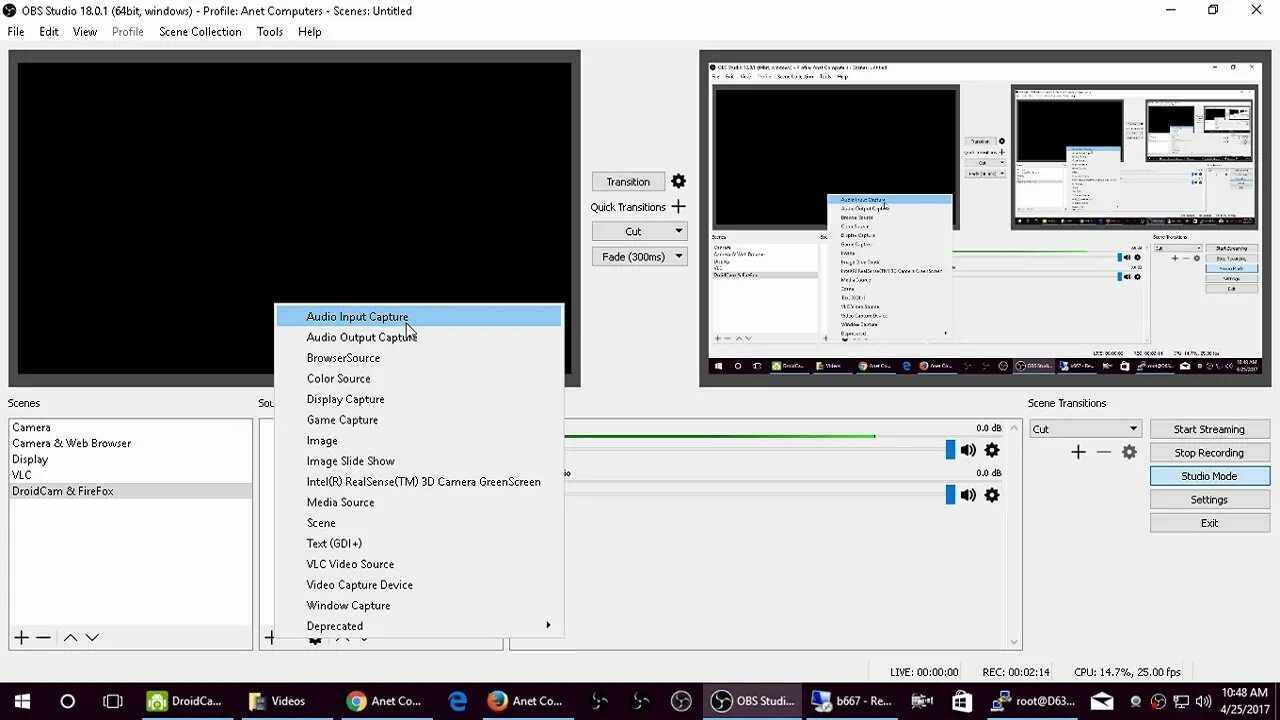Open Cortana search circle on the taskbar
Image resolution: width=1280 pixels, height=720 pixels.
pyautogui.click(x=67, y=701)
